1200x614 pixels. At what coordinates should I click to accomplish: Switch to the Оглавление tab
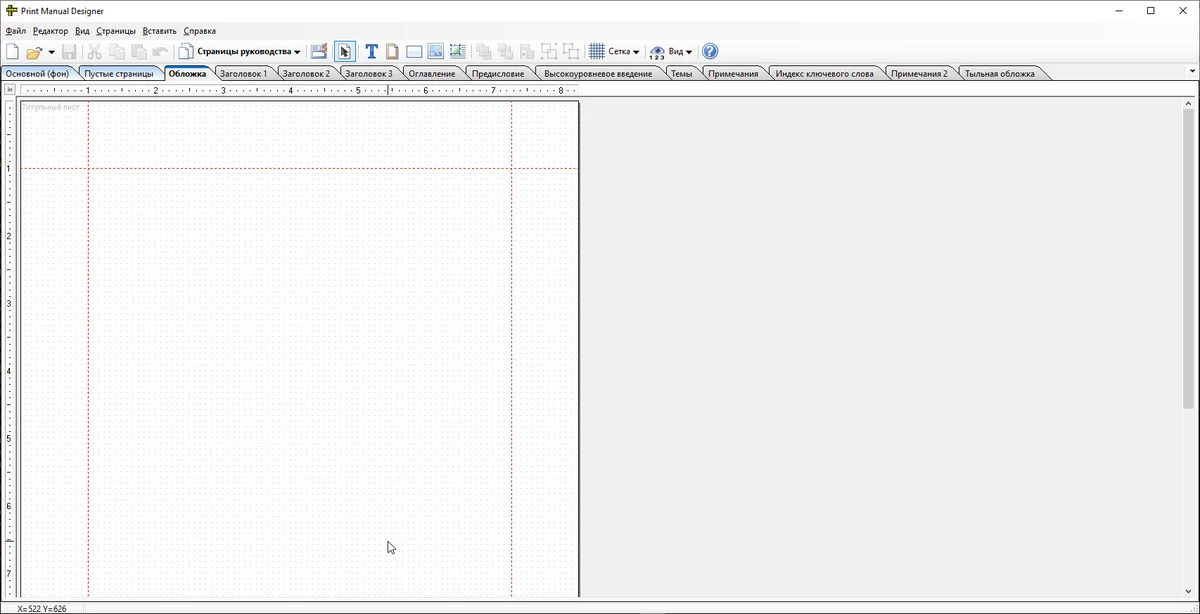[x=432, y=73]
